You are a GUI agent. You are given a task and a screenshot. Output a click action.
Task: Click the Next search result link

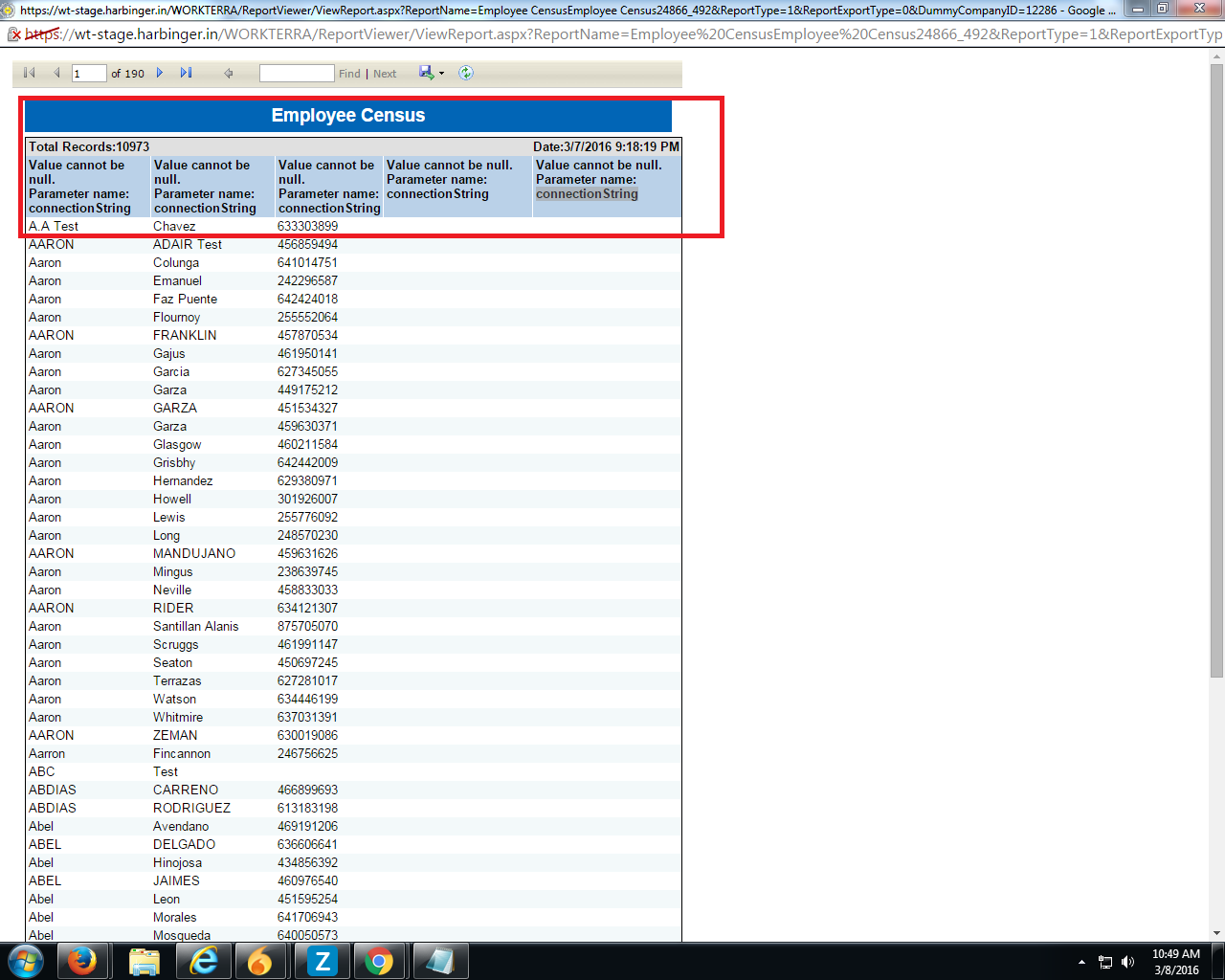point(385,74)
